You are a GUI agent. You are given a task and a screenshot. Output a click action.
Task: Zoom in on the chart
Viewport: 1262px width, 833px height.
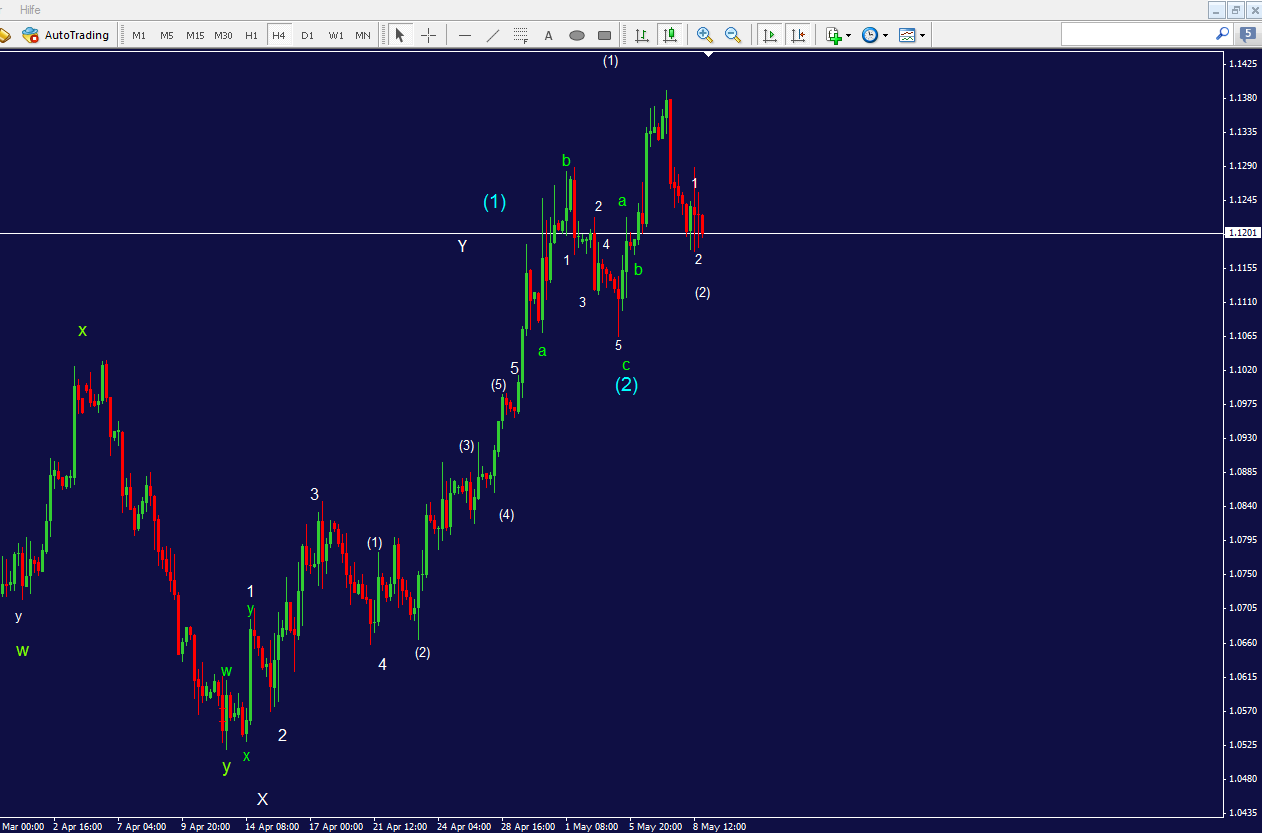coord(705,35)
